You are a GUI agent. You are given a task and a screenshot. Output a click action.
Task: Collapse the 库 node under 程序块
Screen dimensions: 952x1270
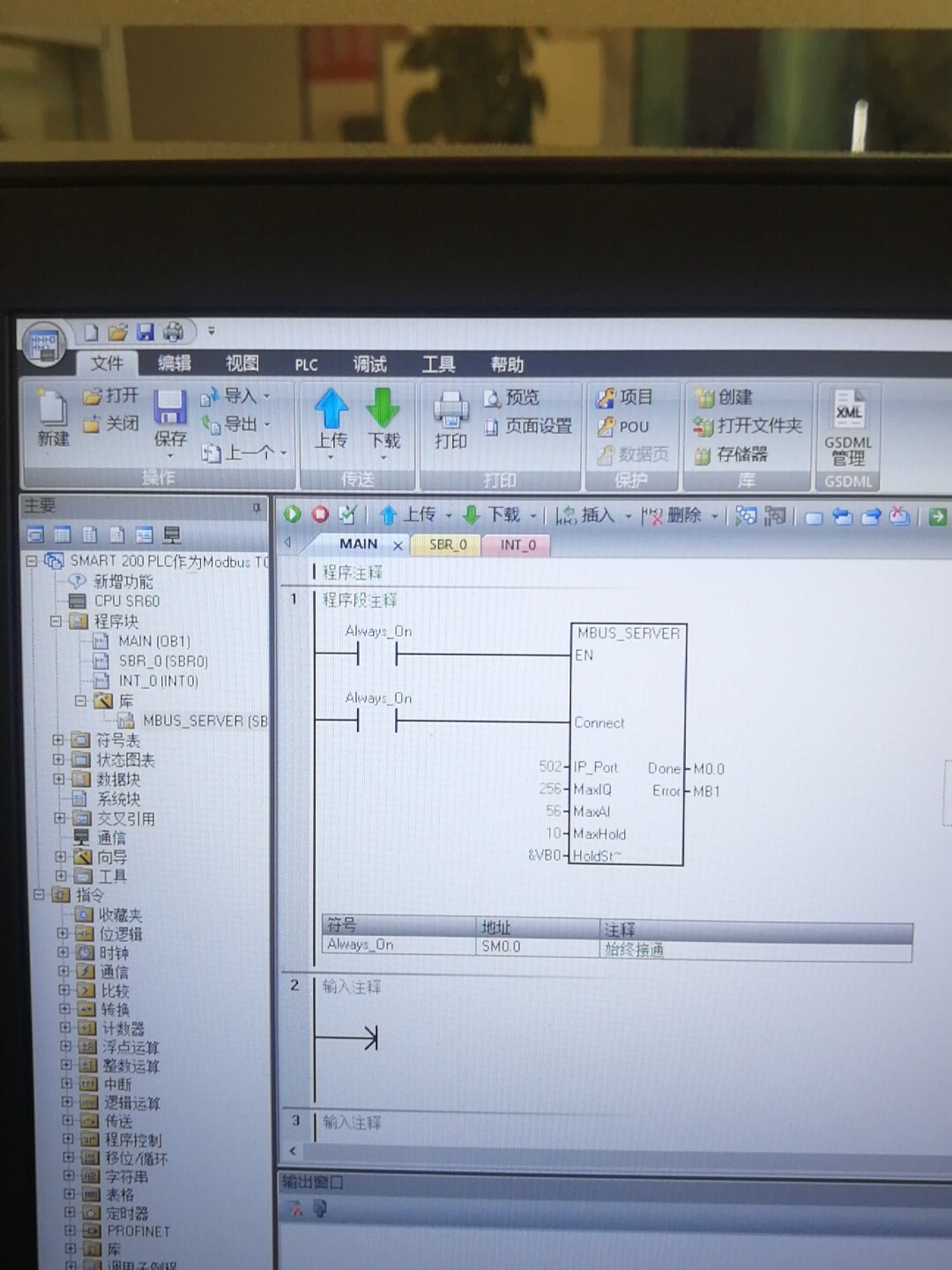[x=80, y=701]
